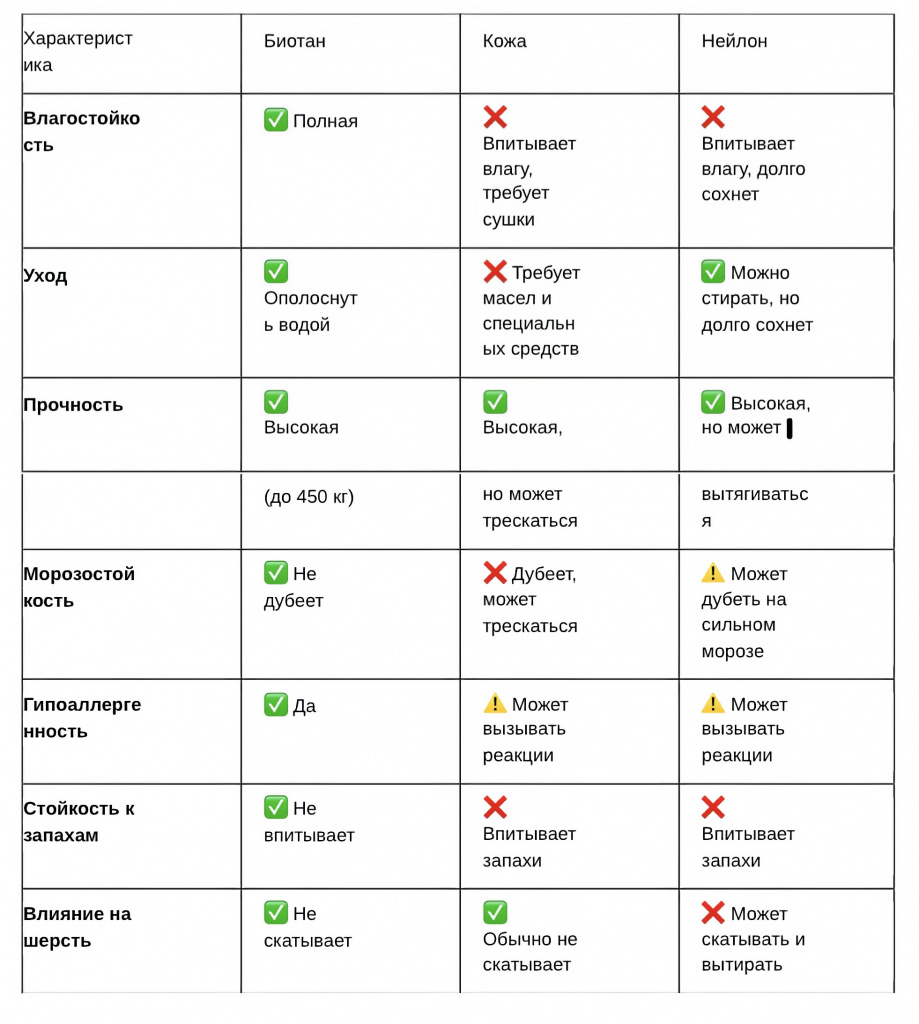The image size is (919, 1024).
Task: Click warning icon in Нейлон Морозостойкость cell
Action: pyautogui.click(x=713, y=573)
